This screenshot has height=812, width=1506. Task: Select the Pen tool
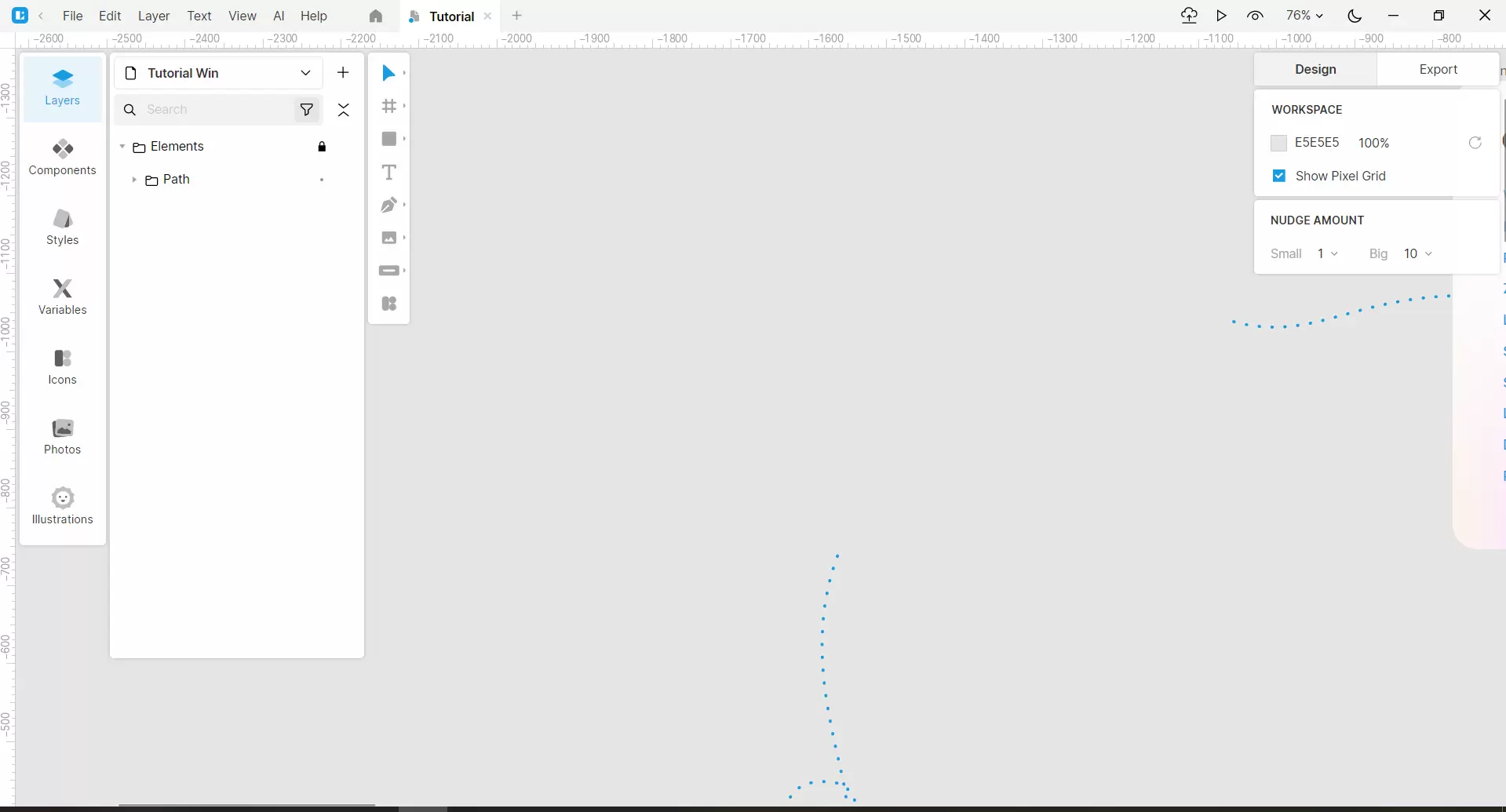click(x=389, y=205)
